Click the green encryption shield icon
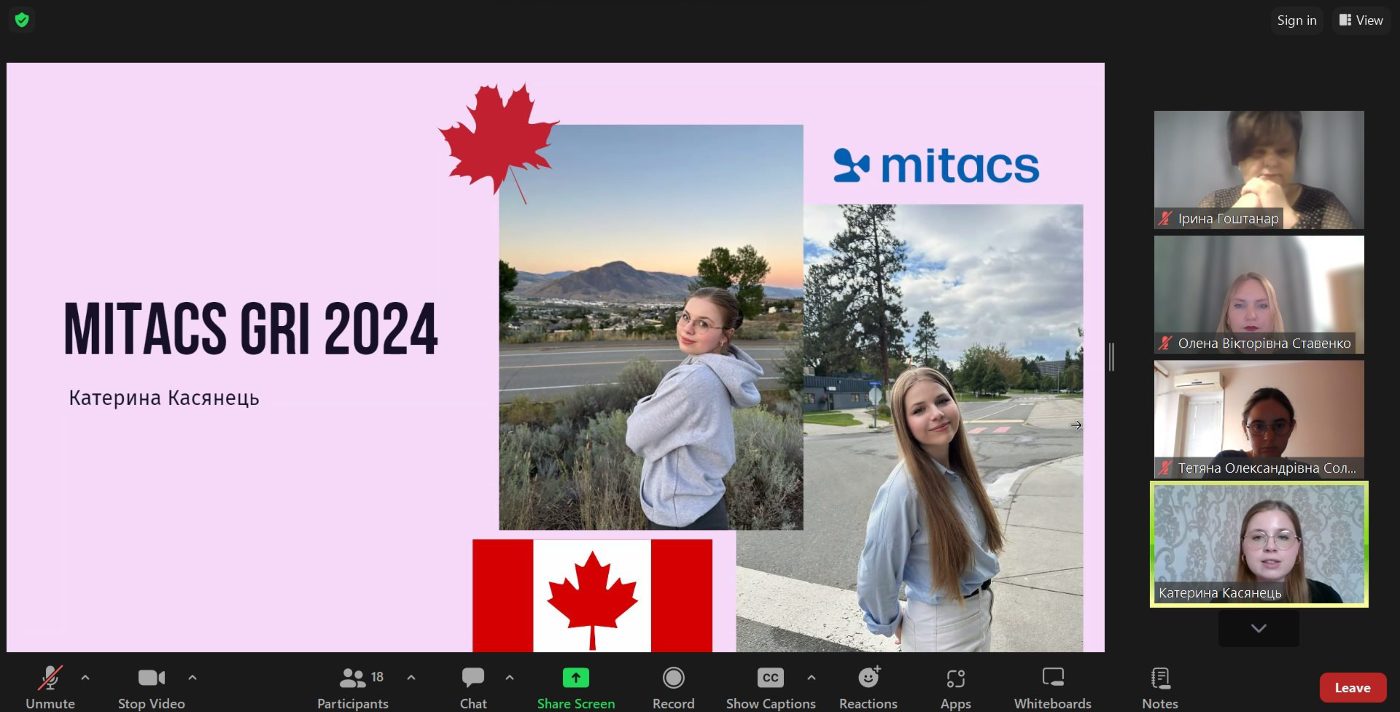The width and height of the screenshot is (1400, 712). 21,19
